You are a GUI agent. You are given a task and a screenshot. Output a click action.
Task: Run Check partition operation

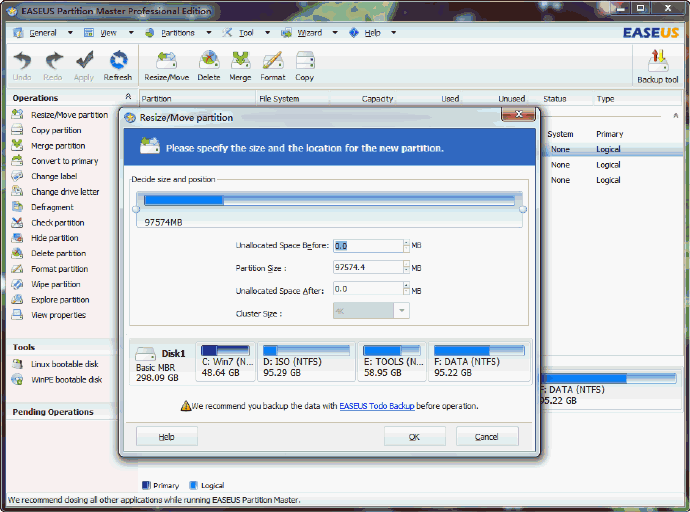pyautogui.click(x=58, y=223)
